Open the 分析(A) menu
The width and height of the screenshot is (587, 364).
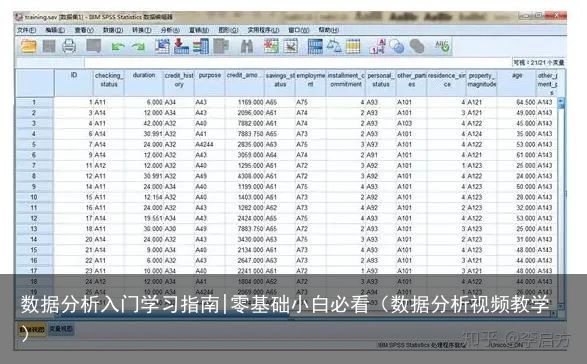coord(170,30)
